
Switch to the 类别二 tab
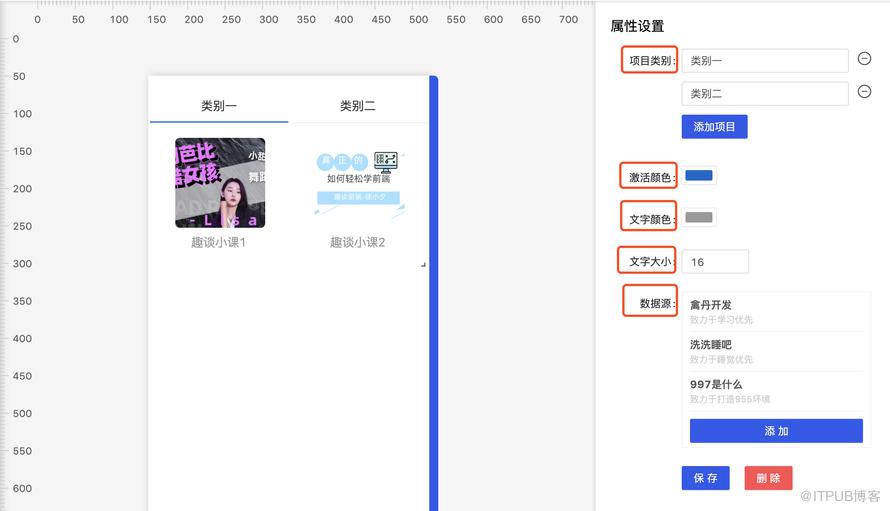pos(358,106)
